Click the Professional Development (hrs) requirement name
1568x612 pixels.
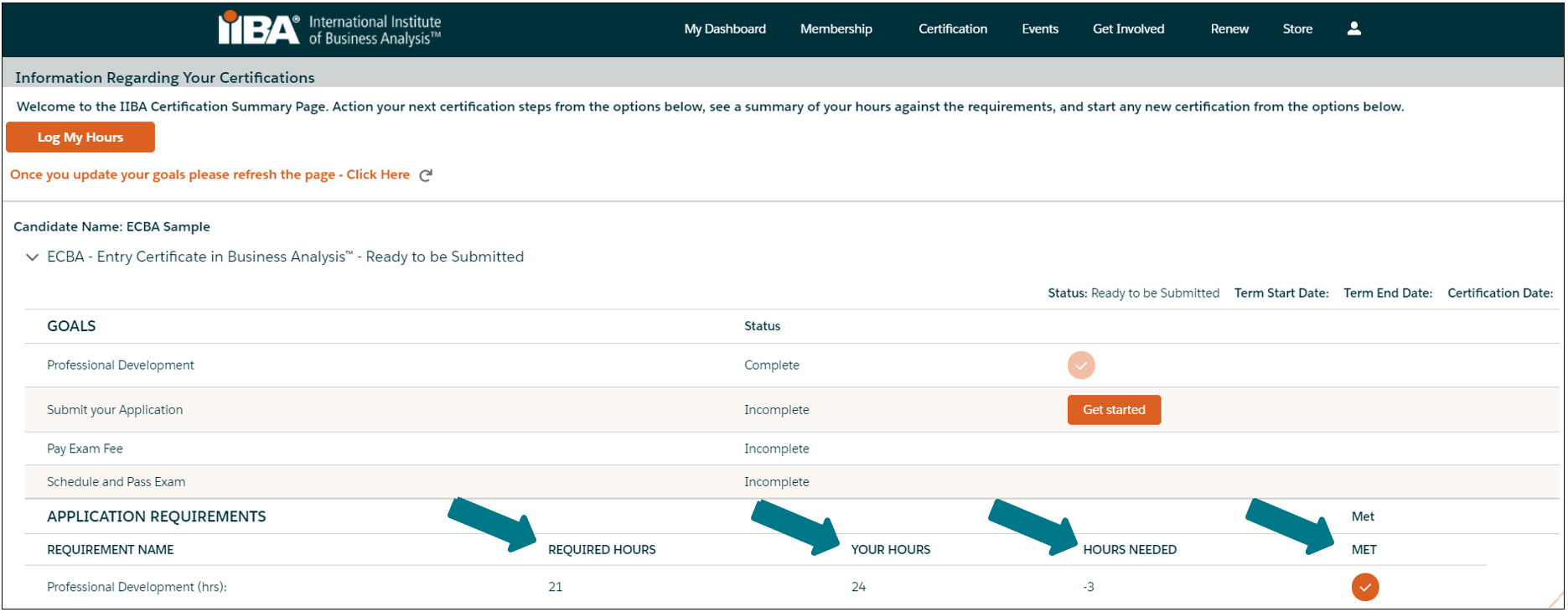(137, 587)
